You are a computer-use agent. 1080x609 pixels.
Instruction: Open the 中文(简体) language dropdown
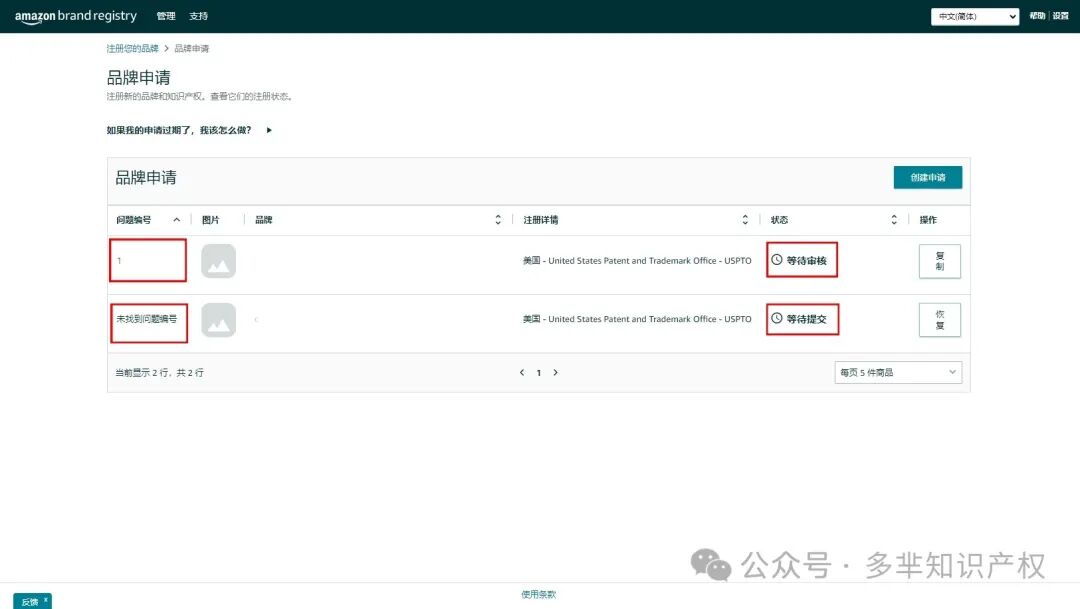[x=975, y=17]
